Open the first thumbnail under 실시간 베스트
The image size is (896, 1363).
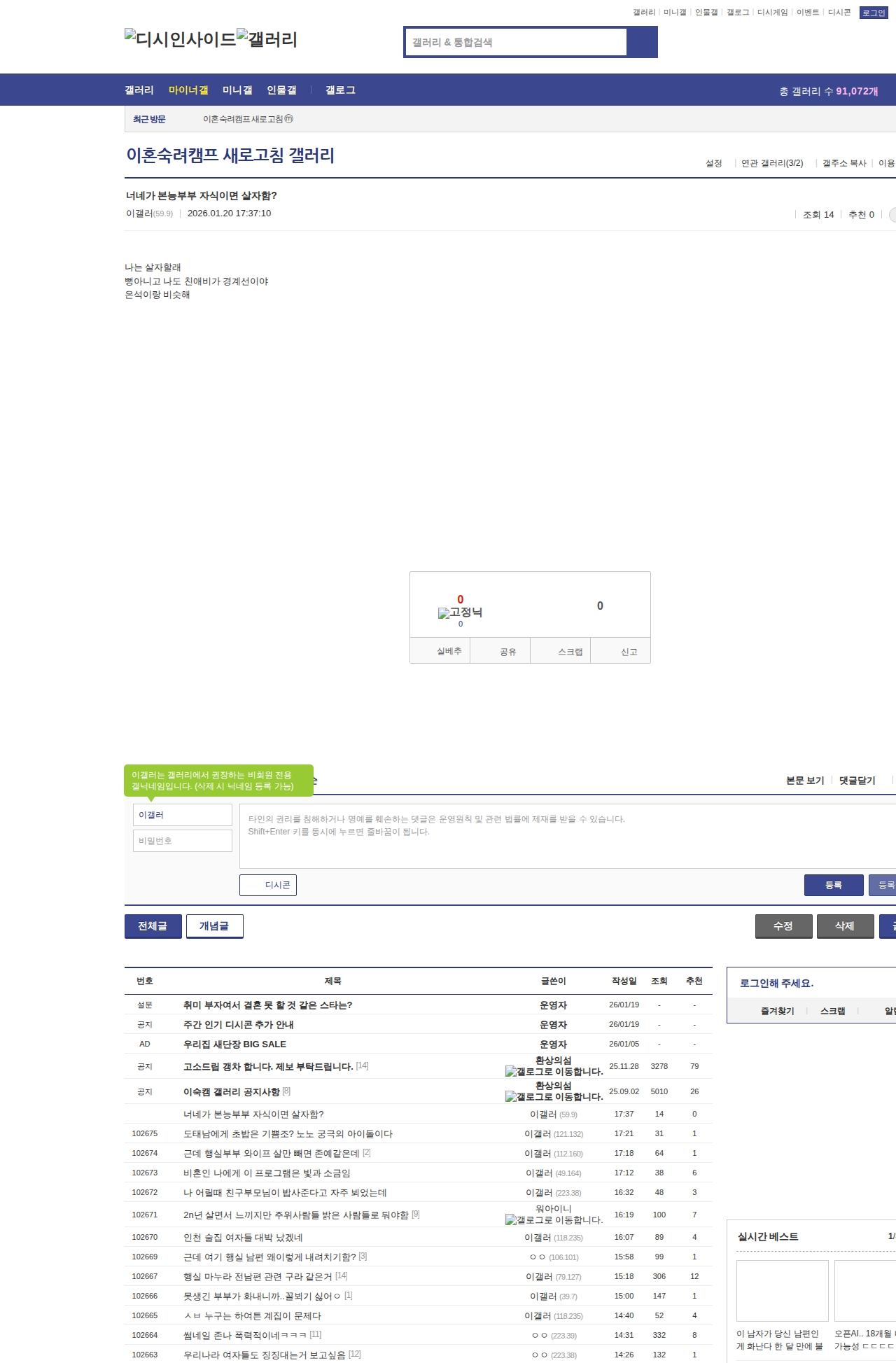(783, 1290)
